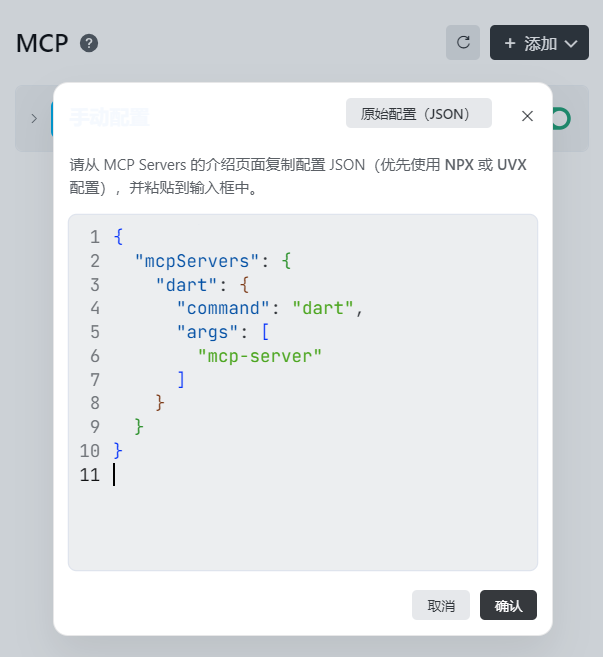
Task: Click the "args" key on line 5
Action: click(207, 333)
